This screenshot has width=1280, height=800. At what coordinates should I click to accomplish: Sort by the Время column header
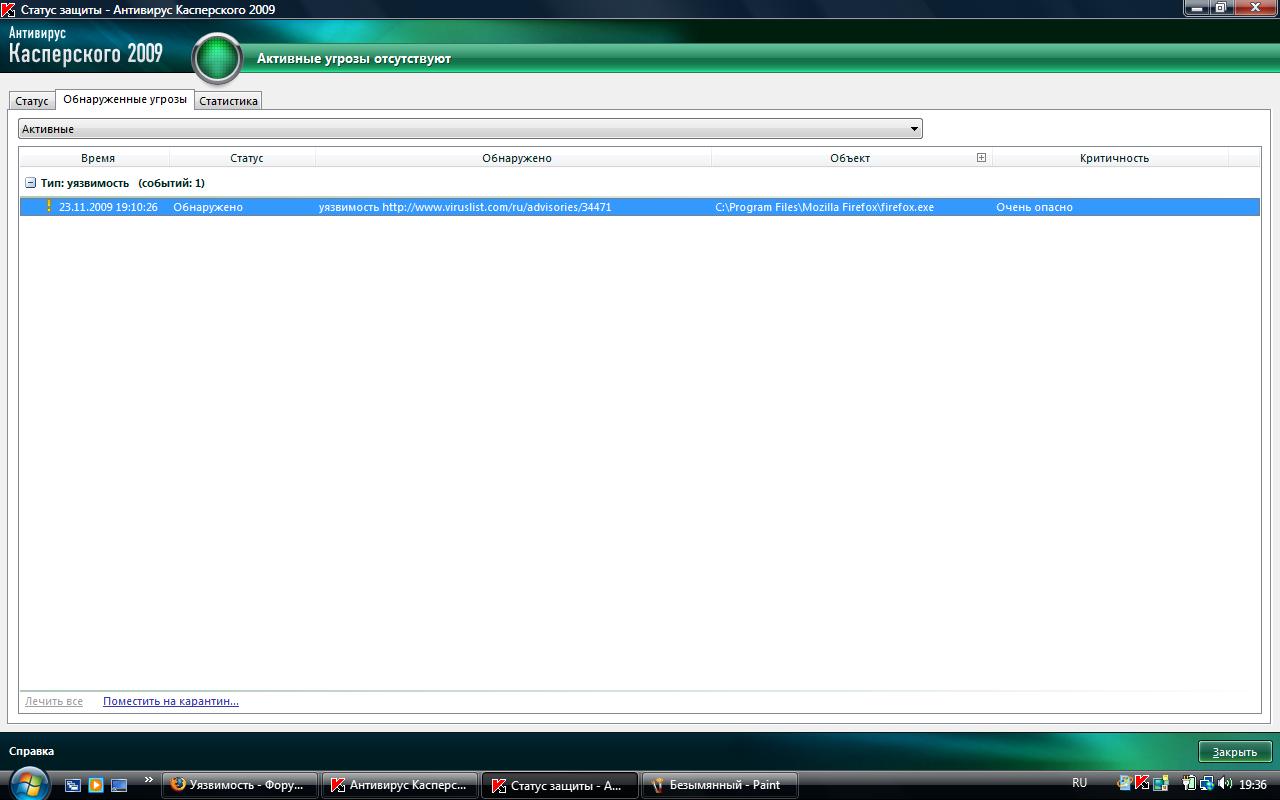97,158
